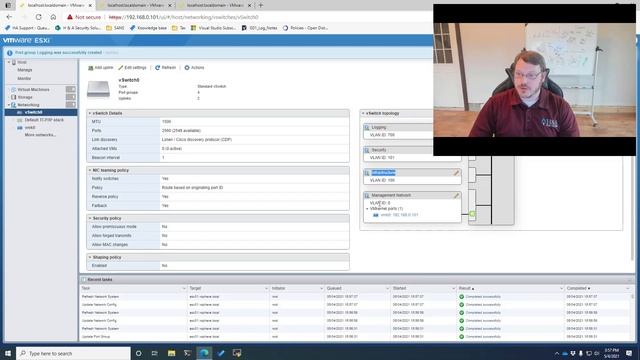Screen dimensions: 640x360
Task: Open a new browser tab
Action: 260,5
